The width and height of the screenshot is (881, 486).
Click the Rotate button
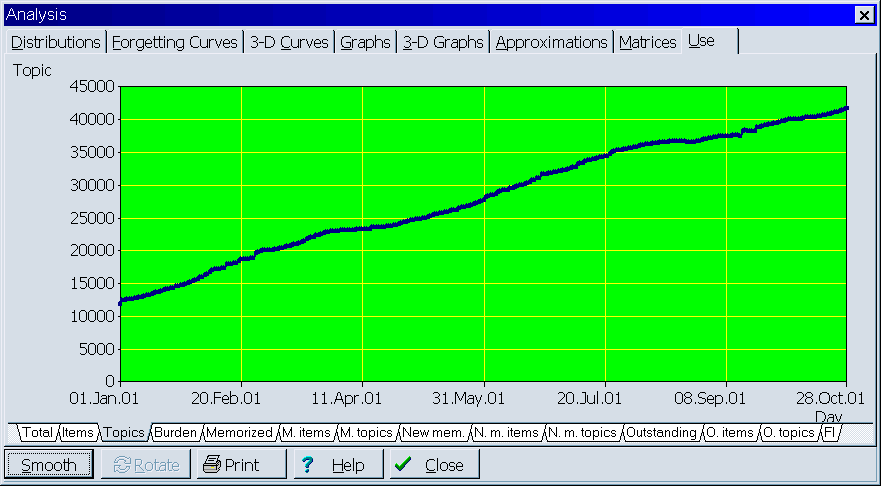(146, 465)
